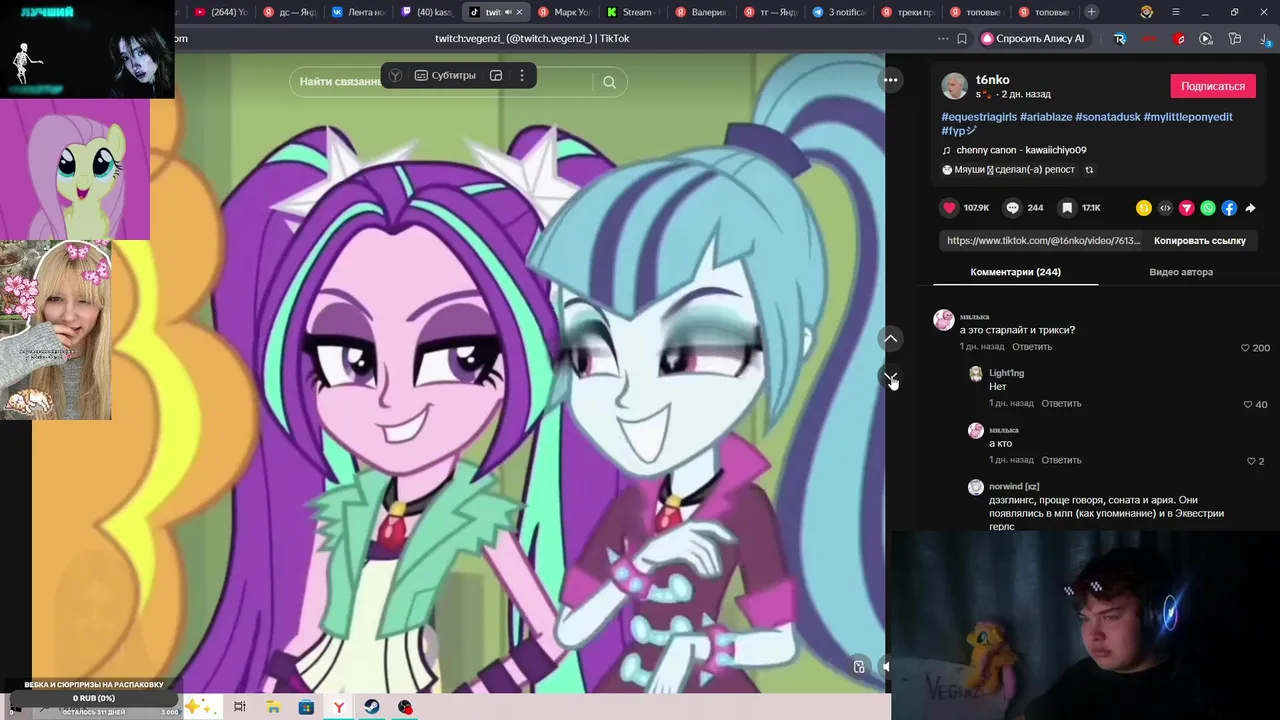Open the #sonatadusk hashtag

click(1108, 117)
